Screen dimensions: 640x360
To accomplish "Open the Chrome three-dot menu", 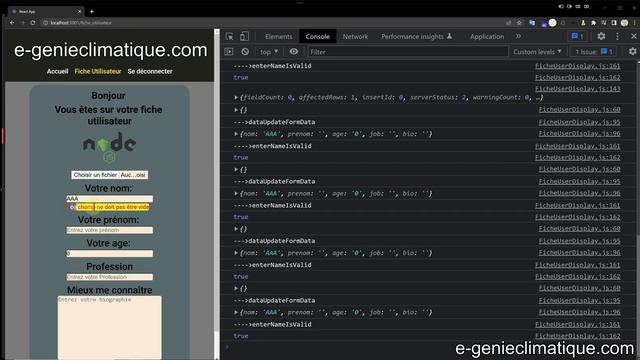I will coord(634,23).
